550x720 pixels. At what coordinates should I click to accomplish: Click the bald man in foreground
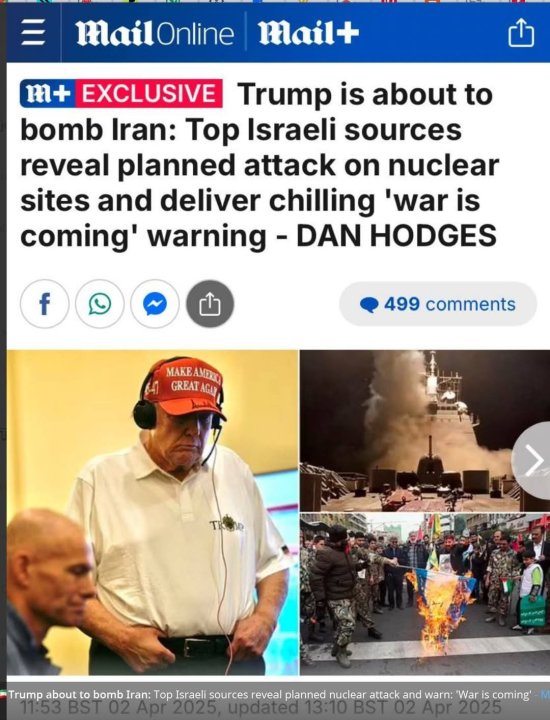tap(48, 592)
